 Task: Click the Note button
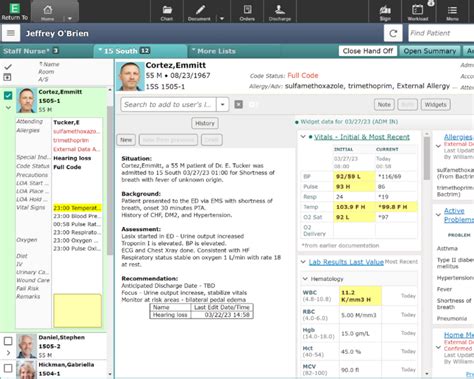click(x=384, y=105)
